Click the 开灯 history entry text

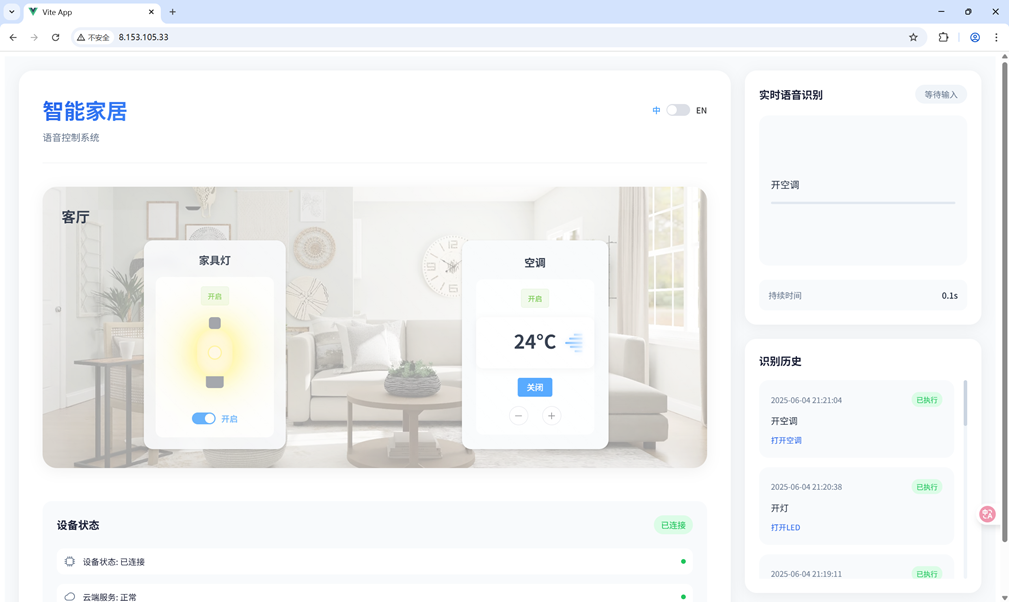click(x=780, y=508)
